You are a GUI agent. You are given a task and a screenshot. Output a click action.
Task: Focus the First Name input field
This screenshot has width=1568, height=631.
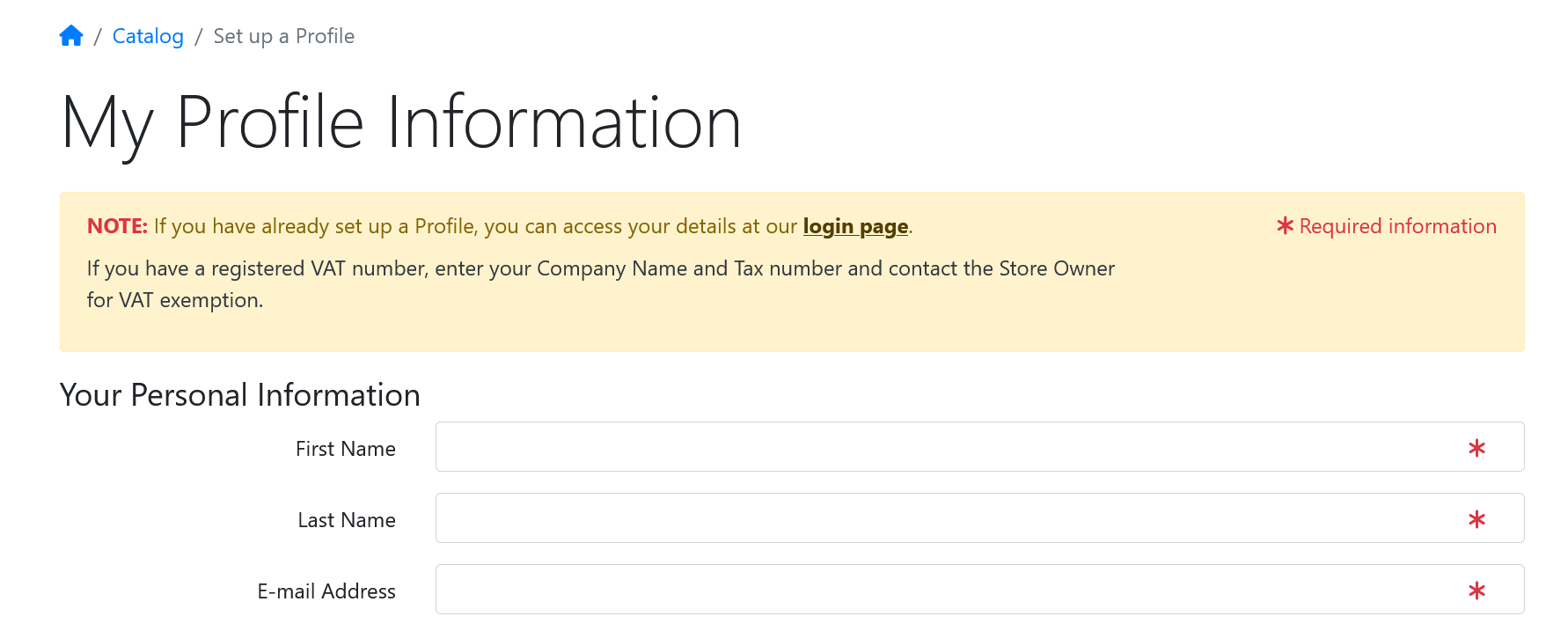click(x=979, y=447)
